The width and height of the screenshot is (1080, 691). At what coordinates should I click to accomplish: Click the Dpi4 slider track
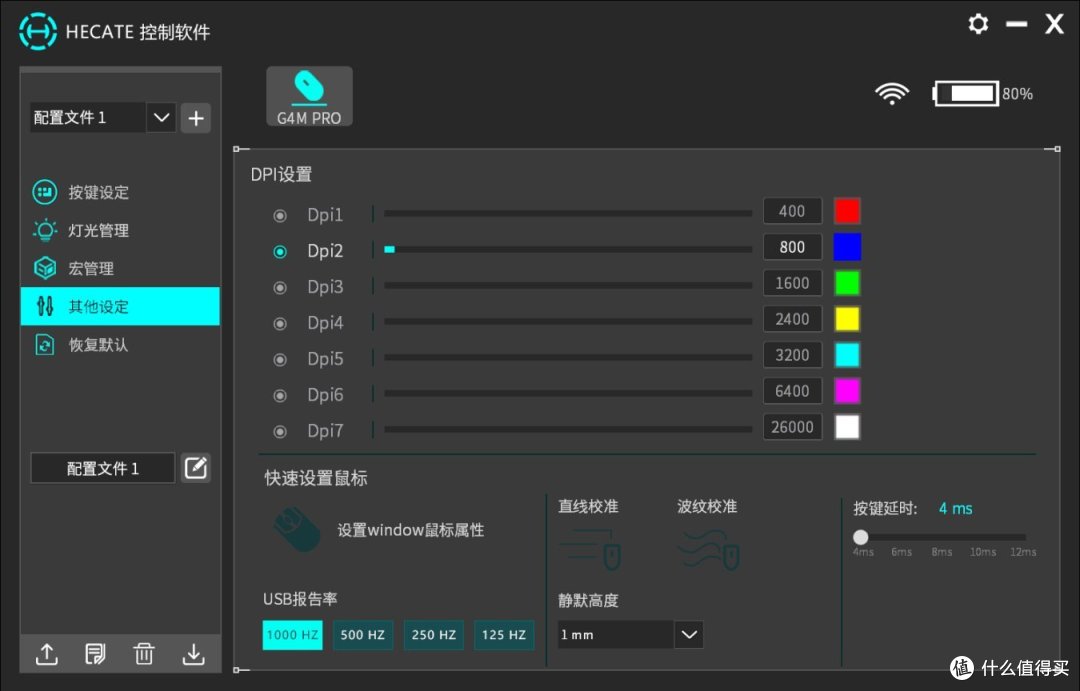[568, 321]
